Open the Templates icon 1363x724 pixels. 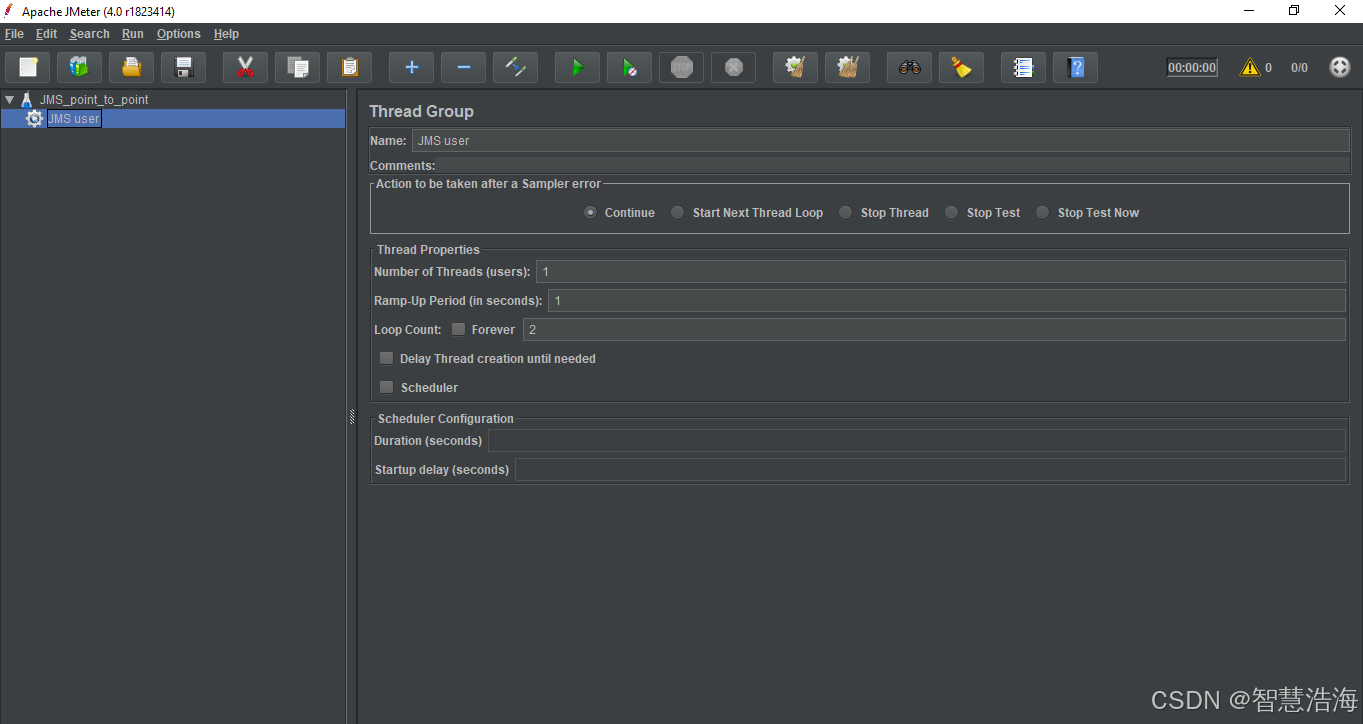coord(79,67)
